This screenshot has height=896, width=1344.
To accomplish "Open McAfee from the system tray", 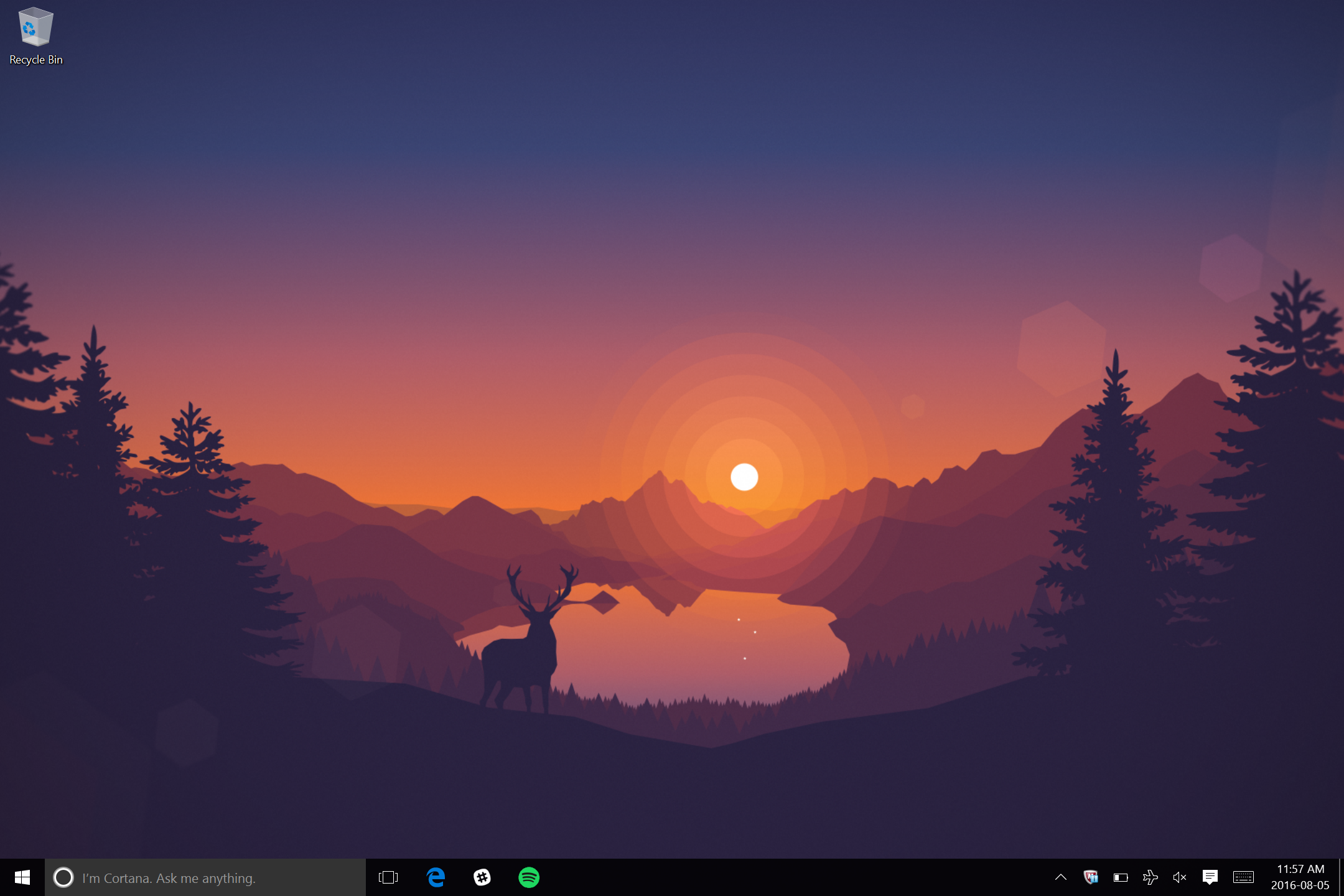I will pyautogui.click(x=1090, y=877).
